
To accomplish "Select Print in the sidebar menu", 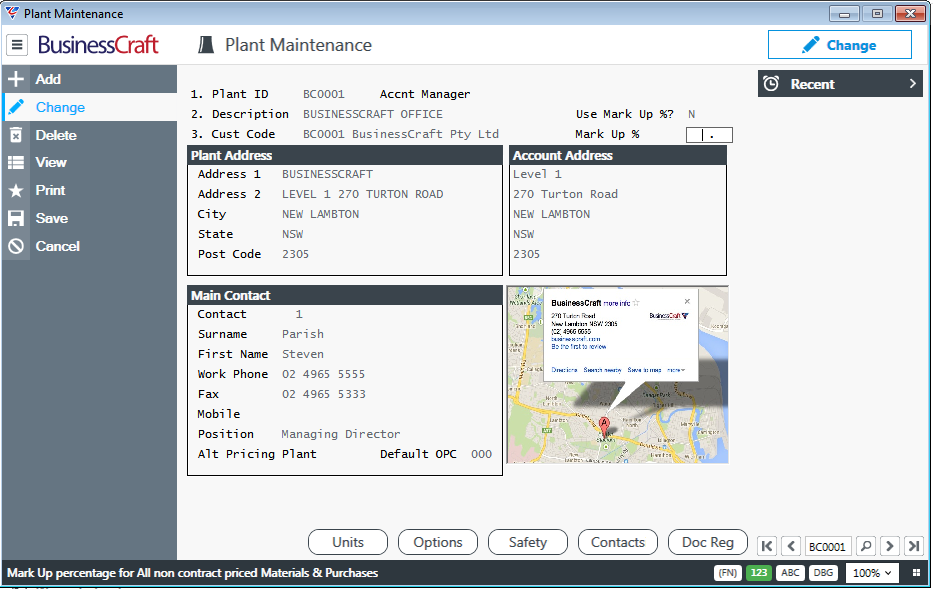I will tap(89, 190).
